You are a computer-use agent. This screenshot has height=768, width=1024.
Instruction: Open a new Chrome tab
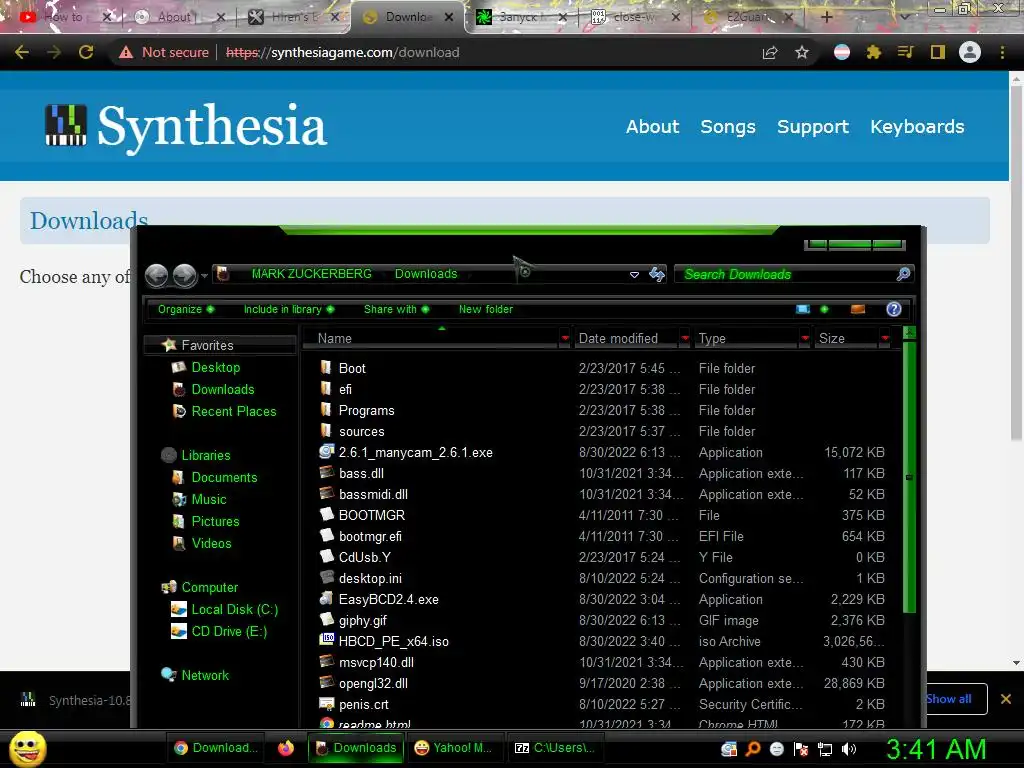(x=826, y=17)
